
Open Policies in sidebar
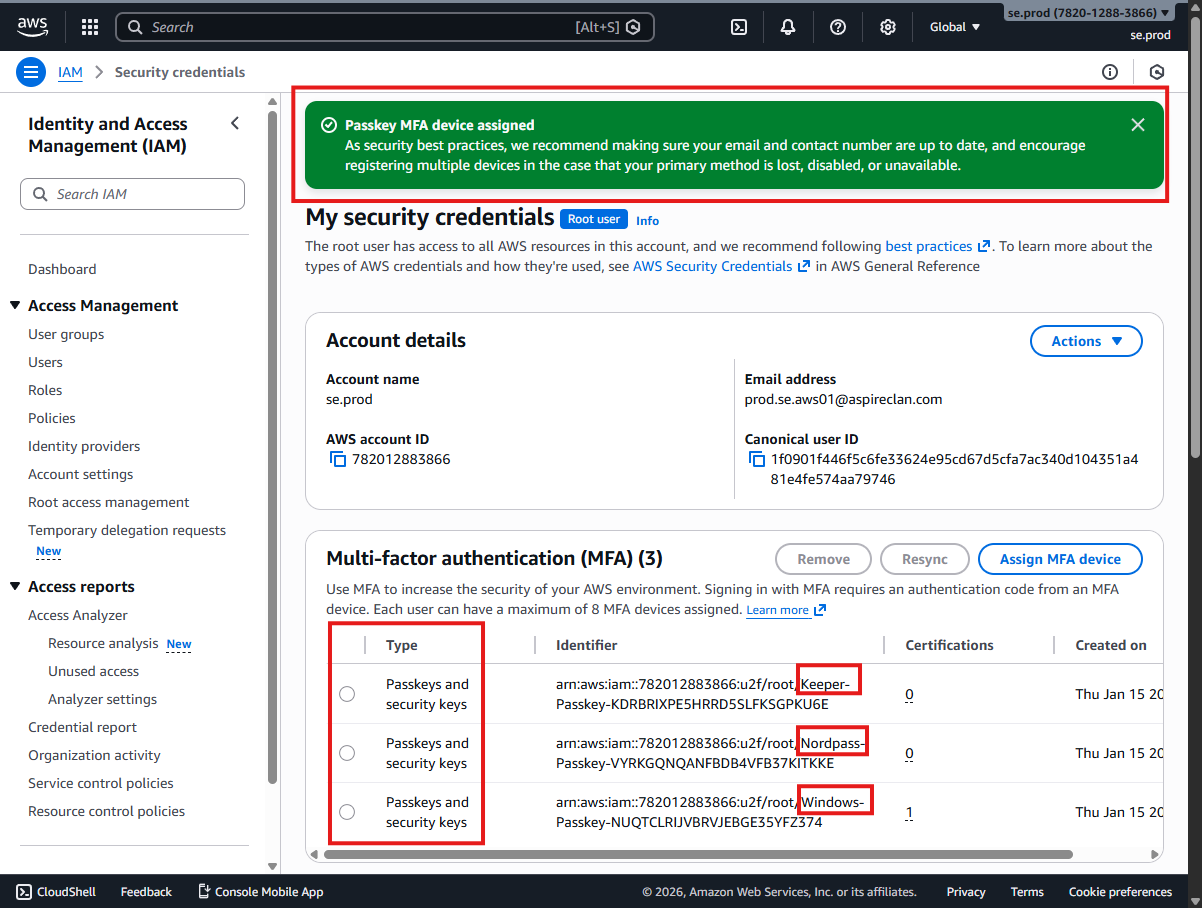tap(52, 418)
